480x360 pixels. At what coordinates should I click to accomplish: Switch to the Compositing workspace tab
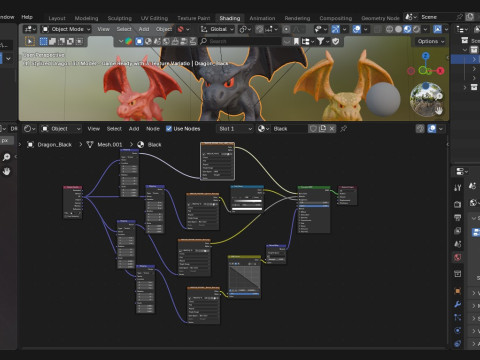[x=336, y=18]
